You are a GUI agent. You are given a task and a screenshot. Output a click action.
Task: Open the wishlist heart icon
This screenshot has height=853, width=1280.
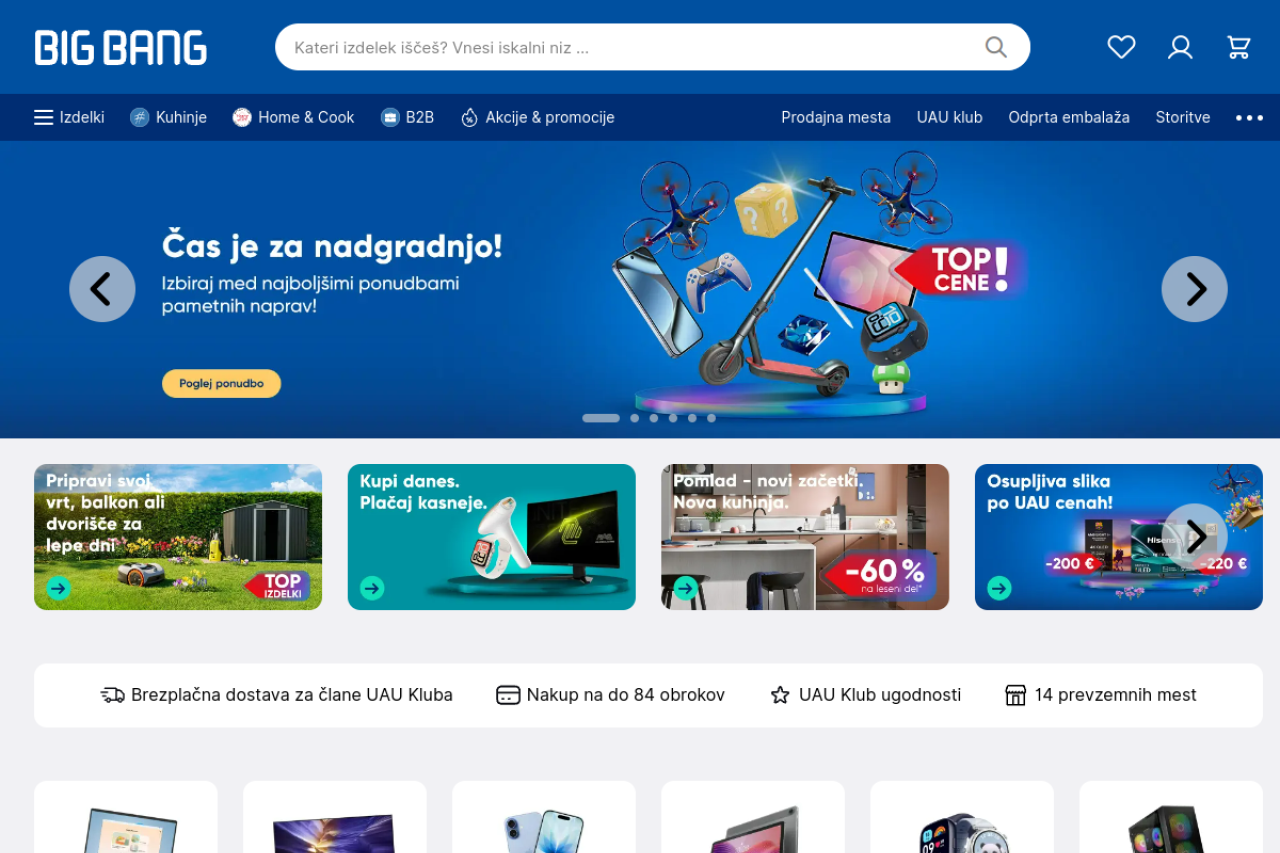click(x=1121, y=47)
